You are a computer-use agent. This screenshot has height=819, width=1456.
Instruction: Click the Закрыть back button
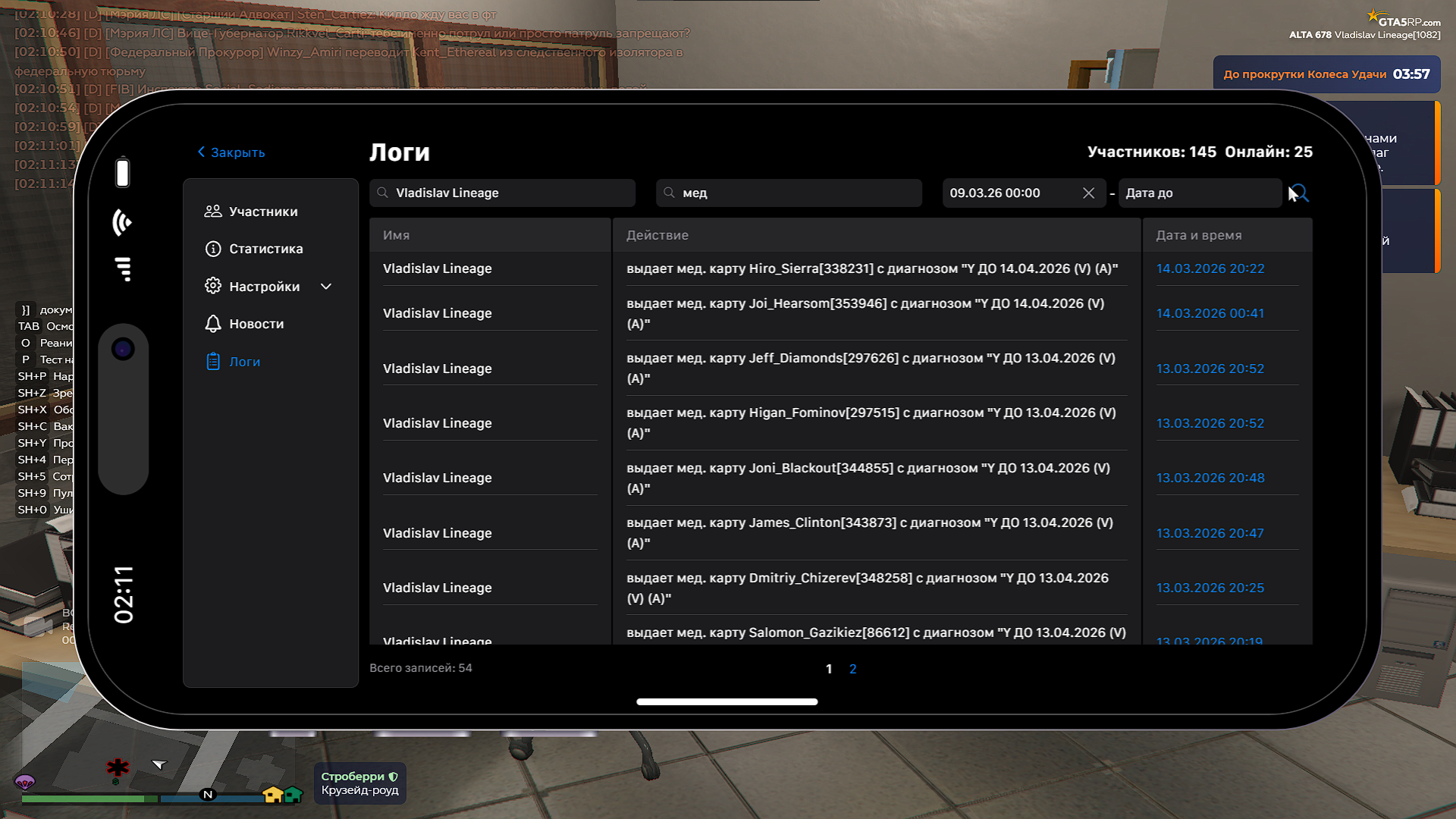click(231, 152)
